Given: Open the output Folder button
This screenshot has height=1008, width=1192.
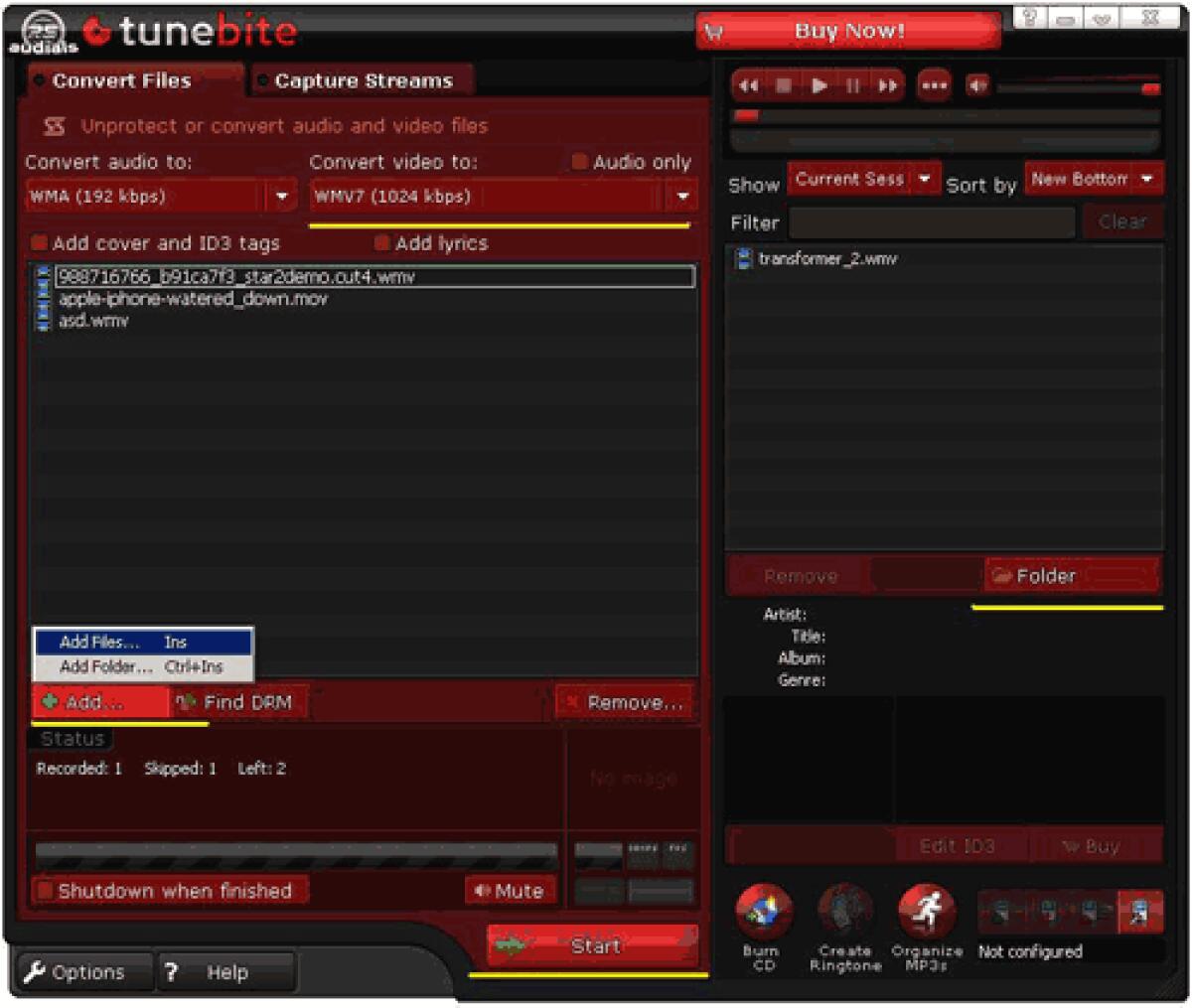Looking at the screenshot, I should (x=1071, y=576).
